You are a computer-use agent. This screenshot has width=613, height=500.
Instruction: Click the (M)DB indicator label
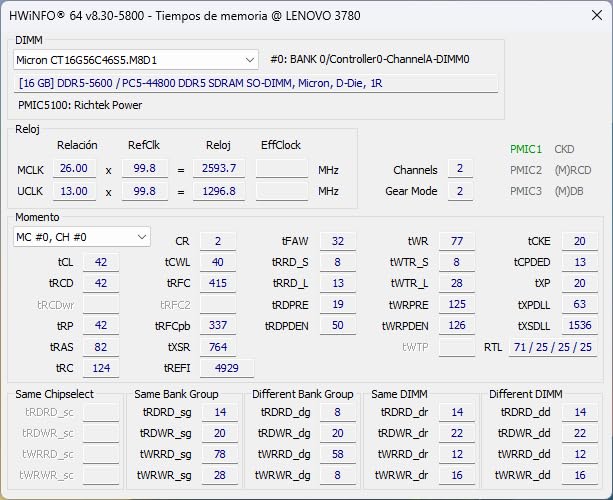coord(569,191)
